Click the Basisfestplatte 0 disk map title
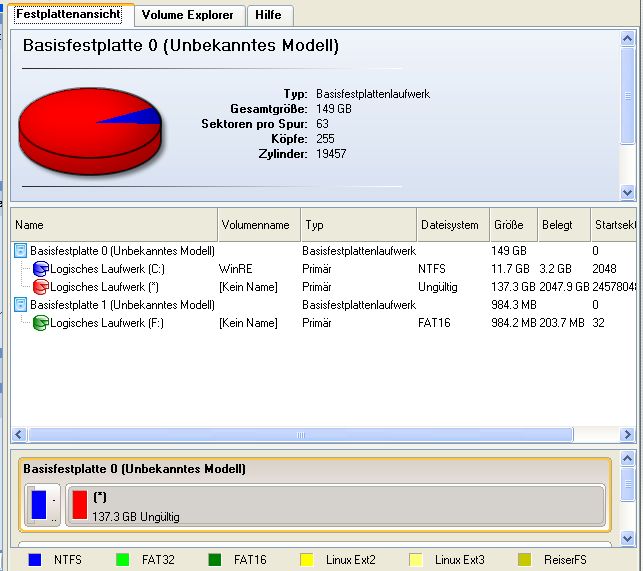Image resolution: width=643 pixels, height=571 pixels. click(x=135, y=468)
